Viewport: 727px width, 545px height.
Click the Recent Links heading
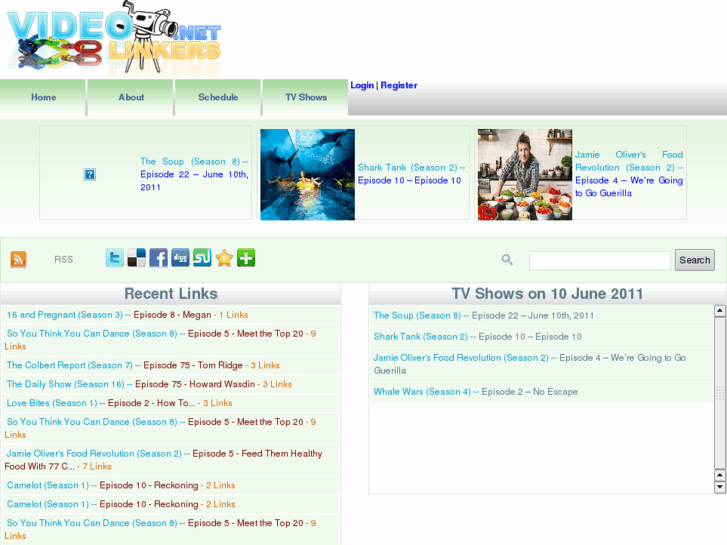pos(171,294)
